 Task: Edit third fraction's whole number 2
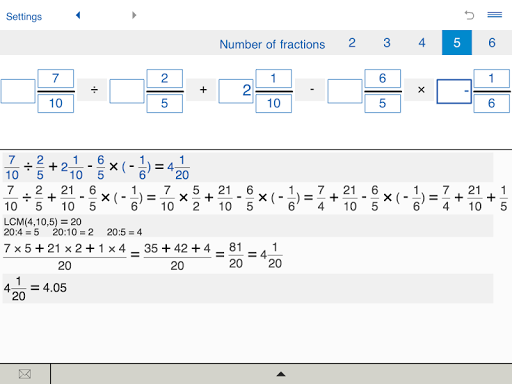[x=236, y=91]
